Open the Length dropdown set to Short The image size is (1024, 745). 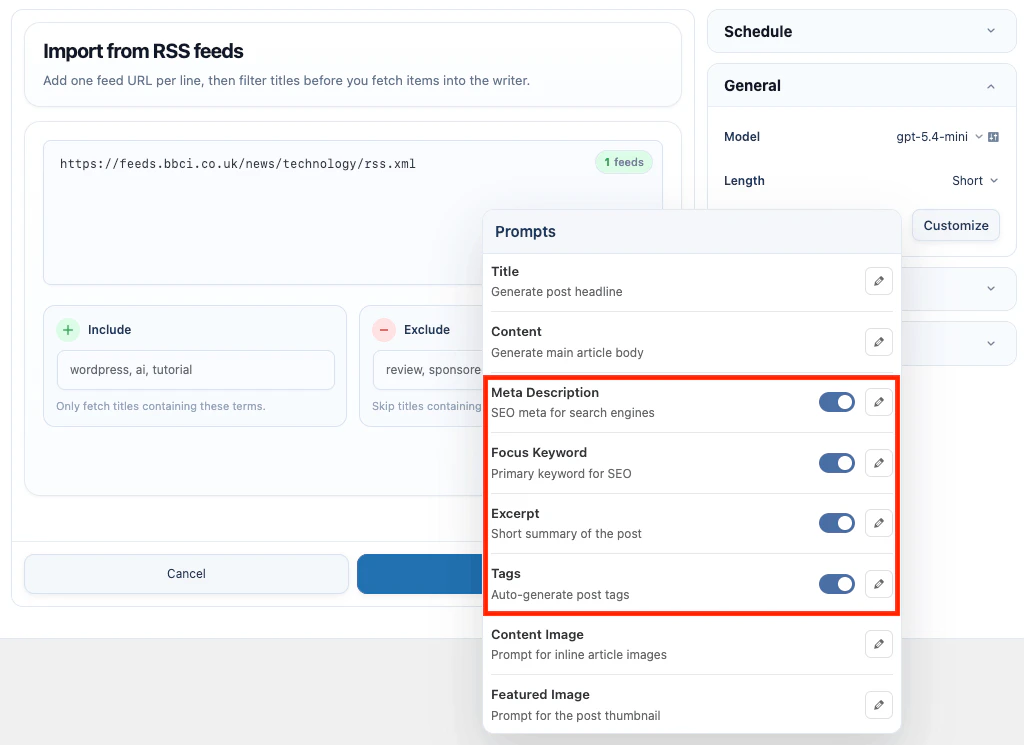[x=974, y=181]
